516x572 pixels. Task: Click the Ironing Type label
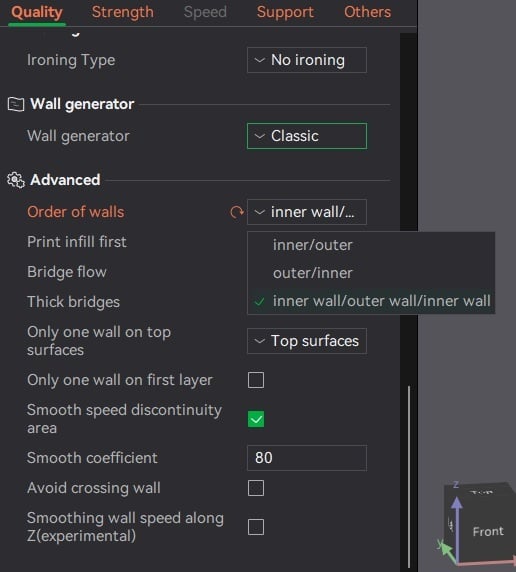pyautogui.click(x=71, y=60)
